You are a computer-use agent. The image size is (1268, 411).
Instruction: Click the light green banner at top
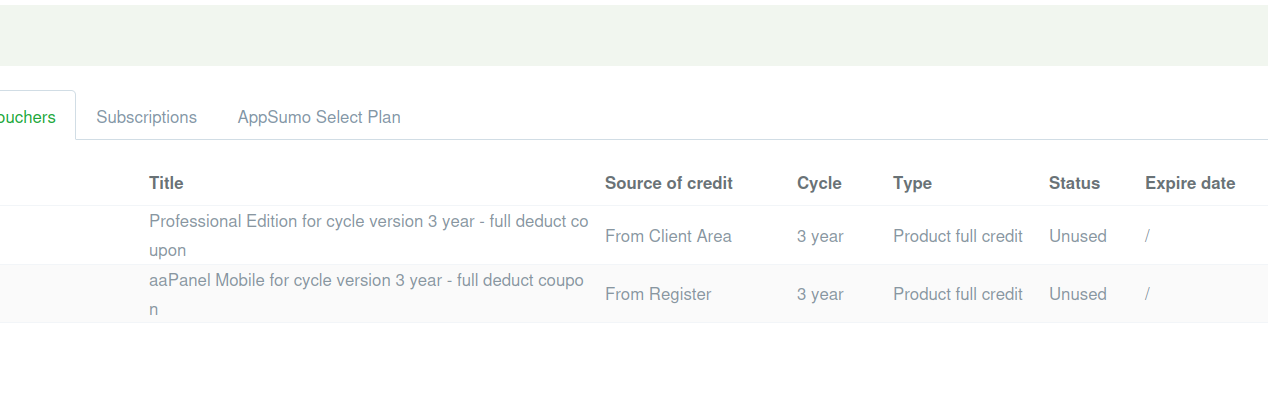[x=634, y=35]
